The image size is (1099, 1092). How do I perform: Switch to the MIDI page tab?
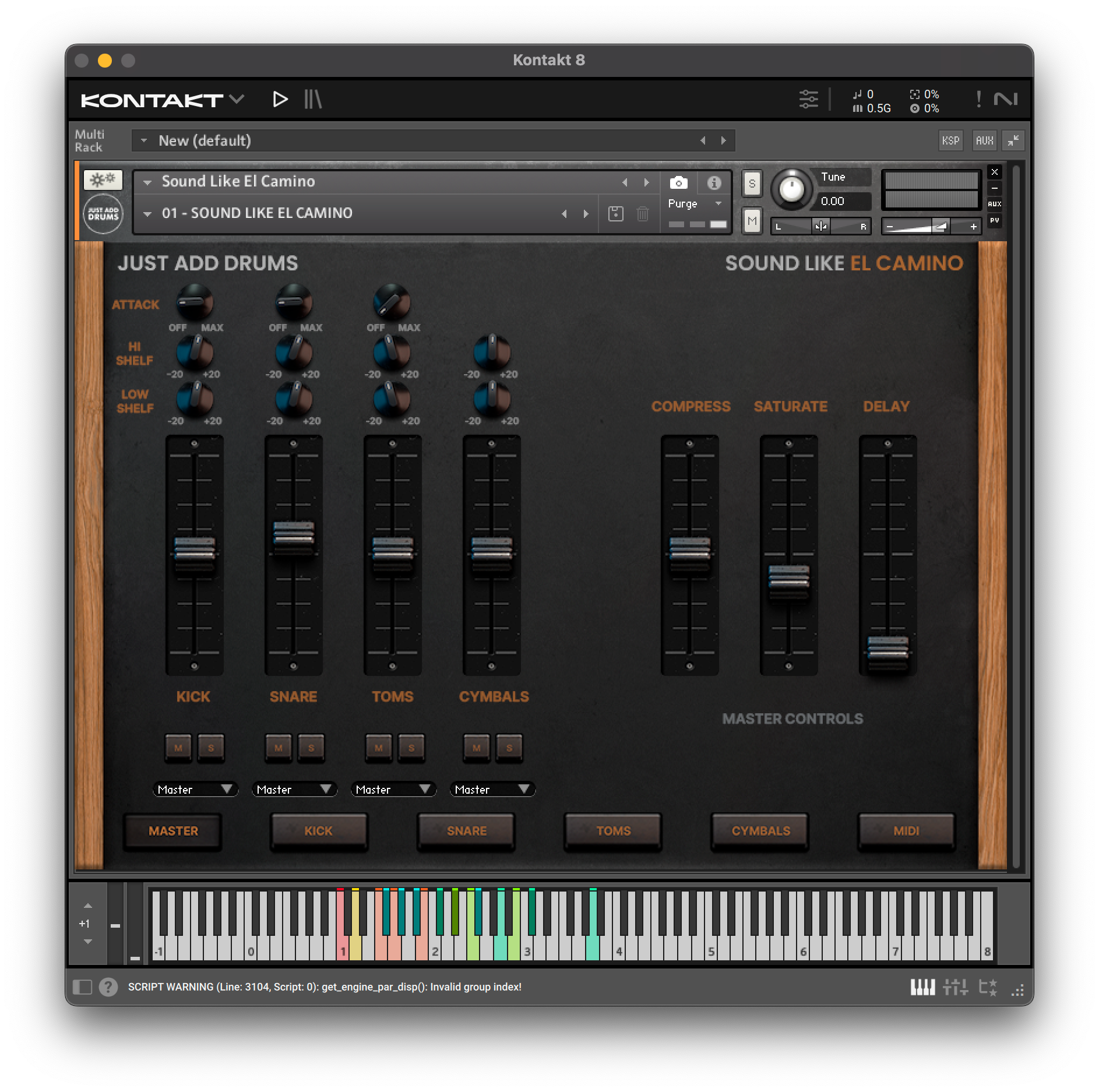[x=907, y=831]
